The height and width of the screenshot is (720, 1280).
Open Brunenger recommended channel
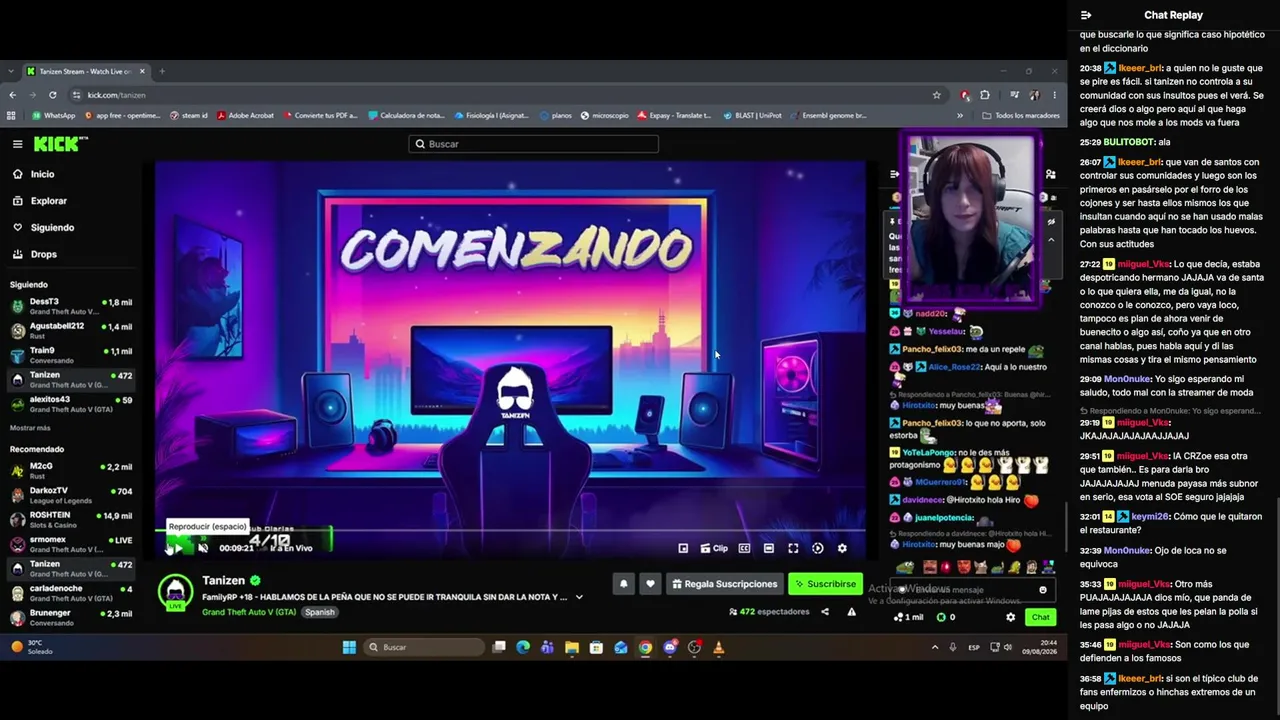tap(70, 617)
